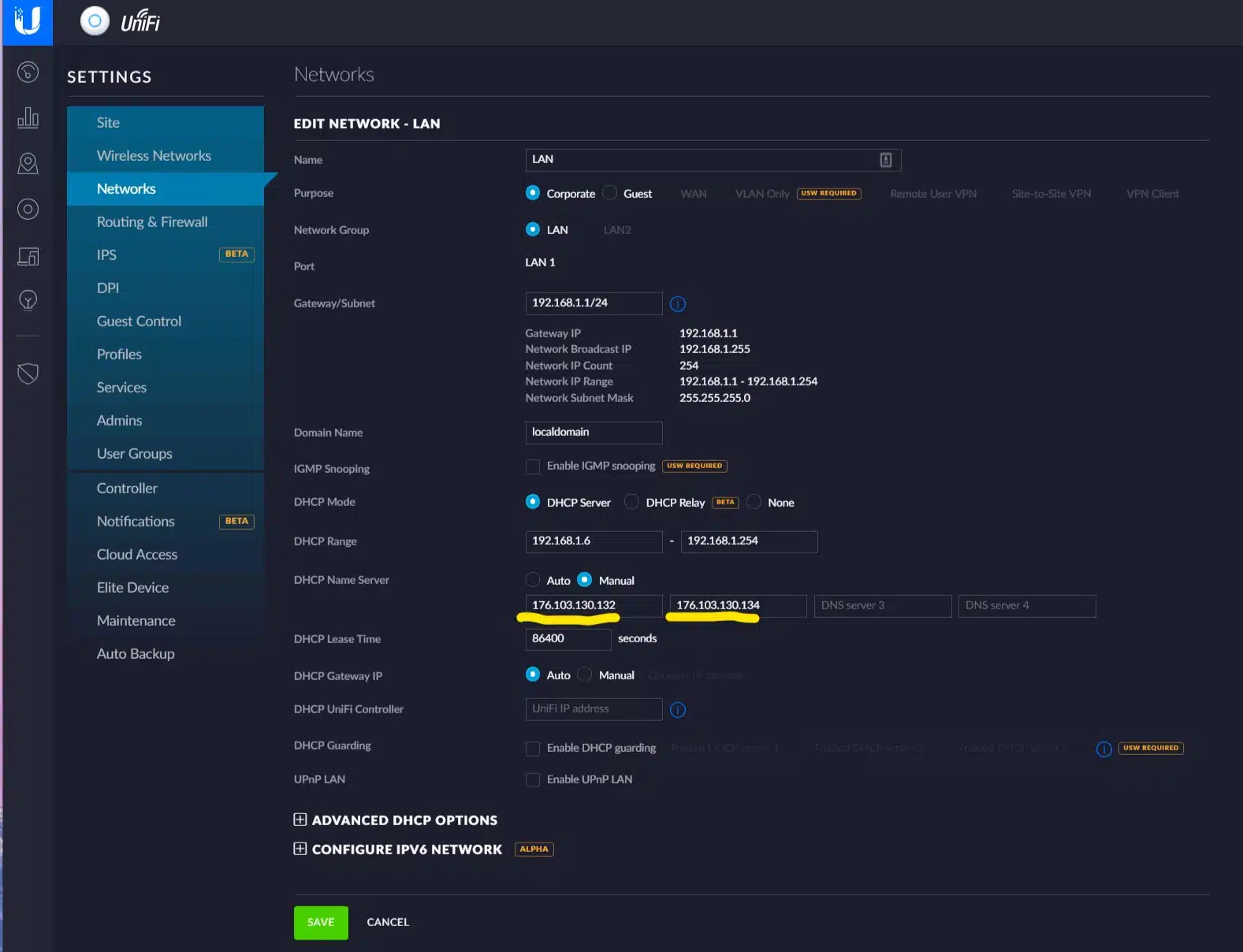Select DHCP Server mode
This screenshot has width=1243, height=952.
click(x=533, y=502)
